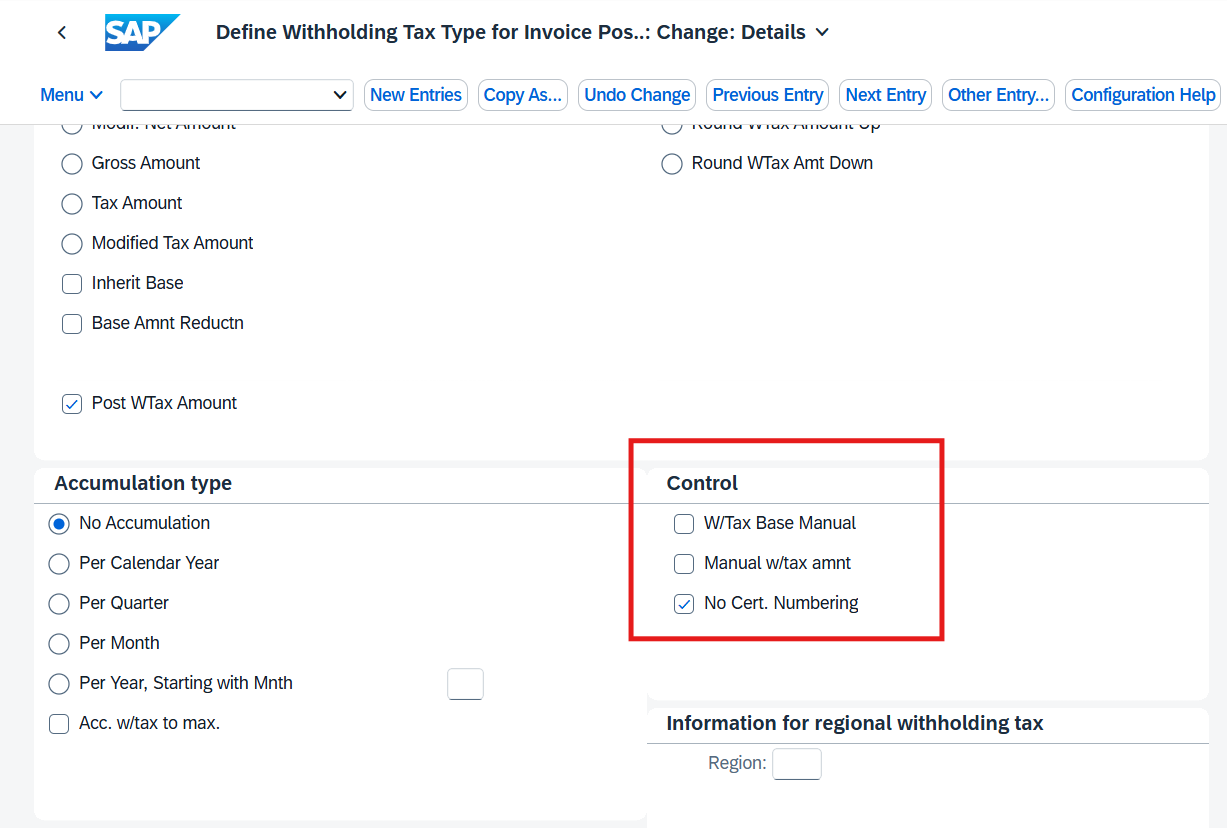The width and height of the screenshot is (1227, 828).
Task: Click the starting month input box
Action: (465, 684)
